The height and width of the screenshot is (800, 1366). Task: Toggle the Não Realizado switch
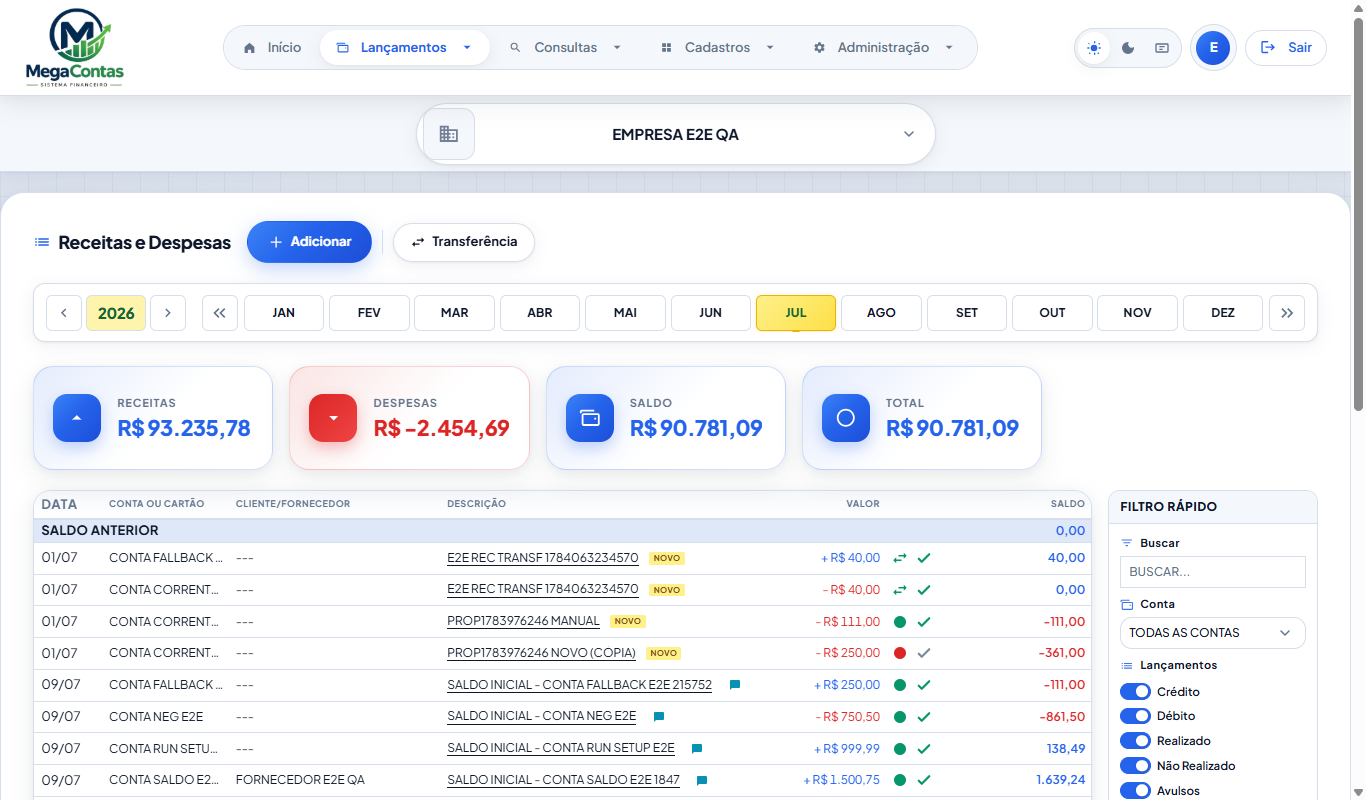[x=1135, y=766]
